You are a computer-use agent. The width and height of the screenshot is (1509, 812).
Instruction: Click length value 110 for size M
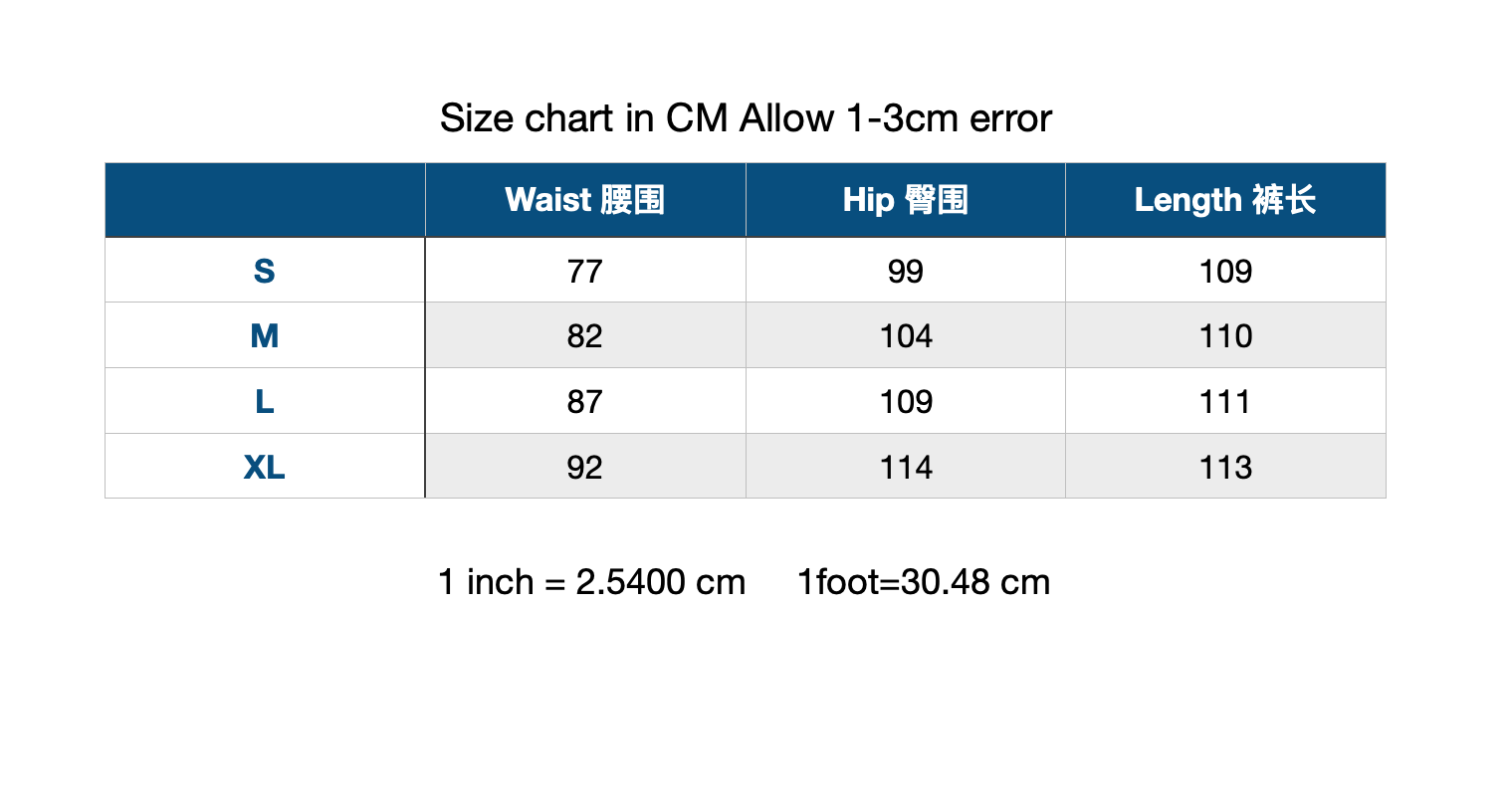1224,336
